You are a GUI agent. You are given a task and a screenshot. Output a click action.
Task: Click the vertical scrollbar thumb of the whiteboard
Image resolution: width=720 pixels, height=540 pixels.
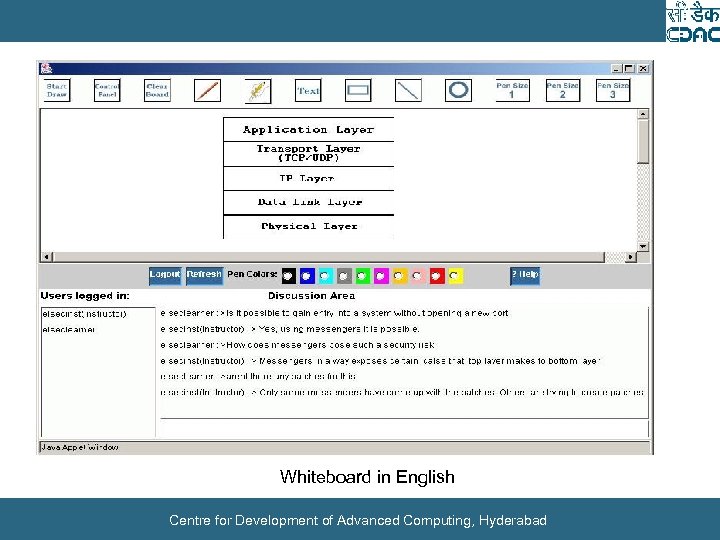click(643, 141)
